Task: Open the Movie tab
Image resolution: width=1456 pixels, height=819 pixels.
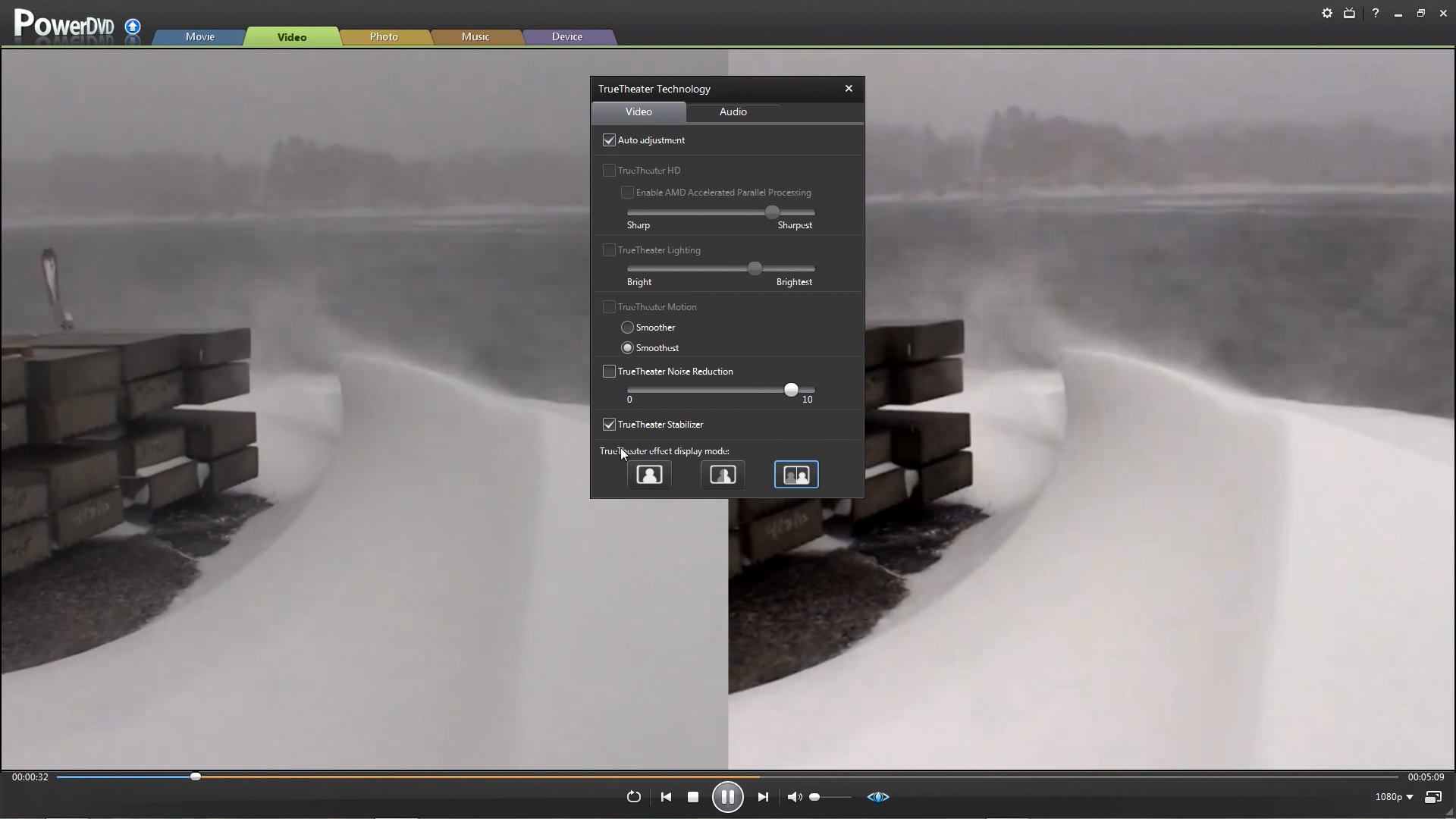Action: tap(200, 36)
